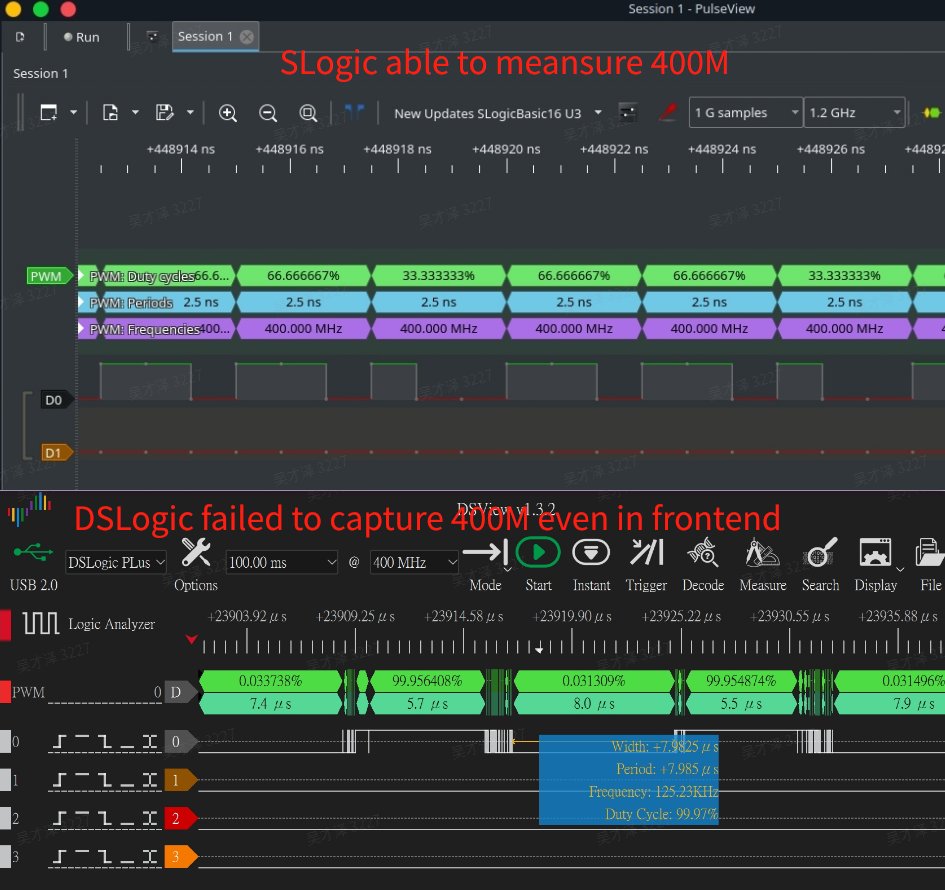Click the File icon in DSView toolbar
945x890 pixels.
click(931, 552)
